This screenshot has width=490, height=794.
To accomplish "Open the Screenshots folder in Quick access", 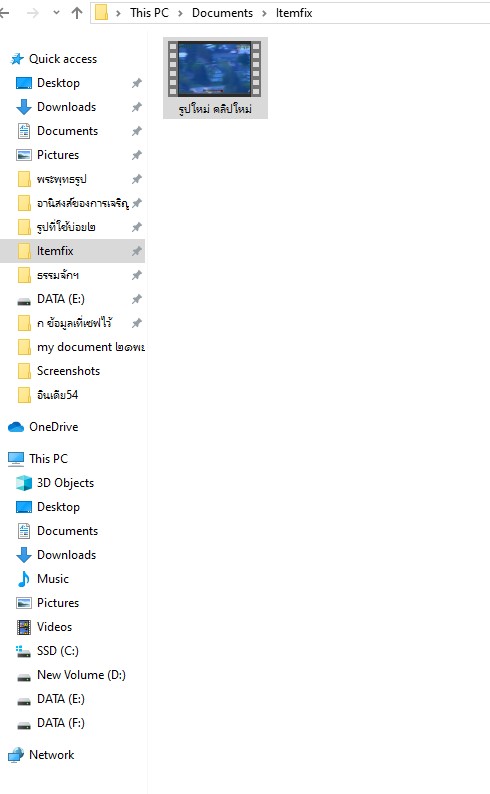I will 68,371.
